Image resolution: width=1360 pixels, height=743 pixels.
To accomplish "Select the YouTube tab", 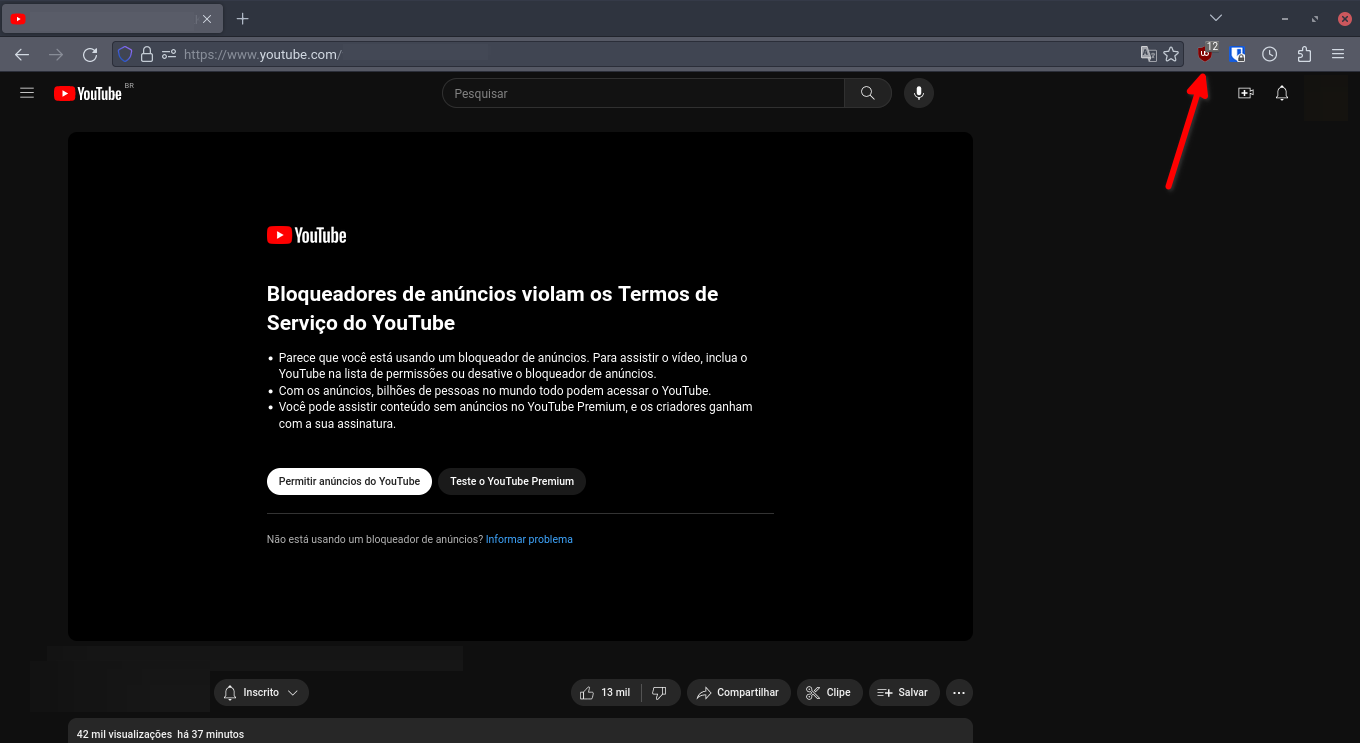I will coord(112,18).
